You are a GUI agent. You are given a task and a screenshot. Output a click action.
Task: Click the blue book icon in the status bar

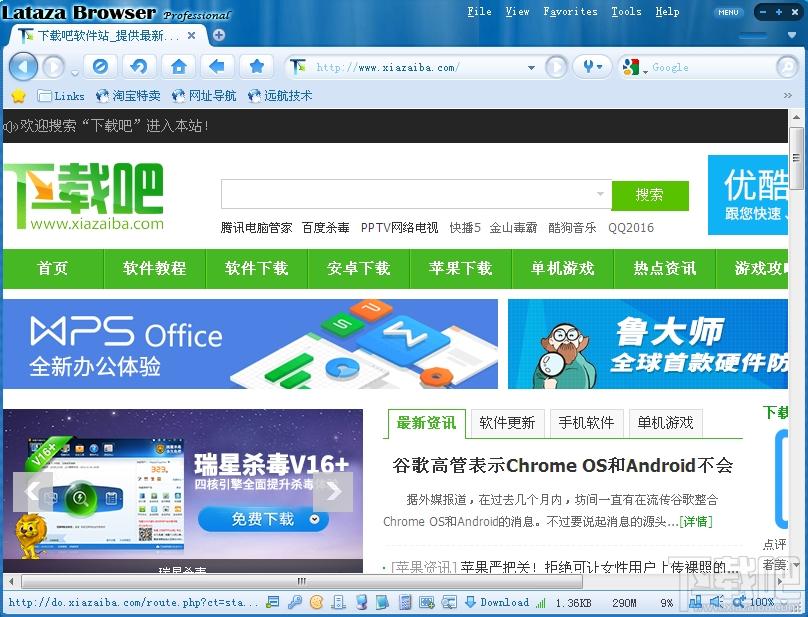382,602
